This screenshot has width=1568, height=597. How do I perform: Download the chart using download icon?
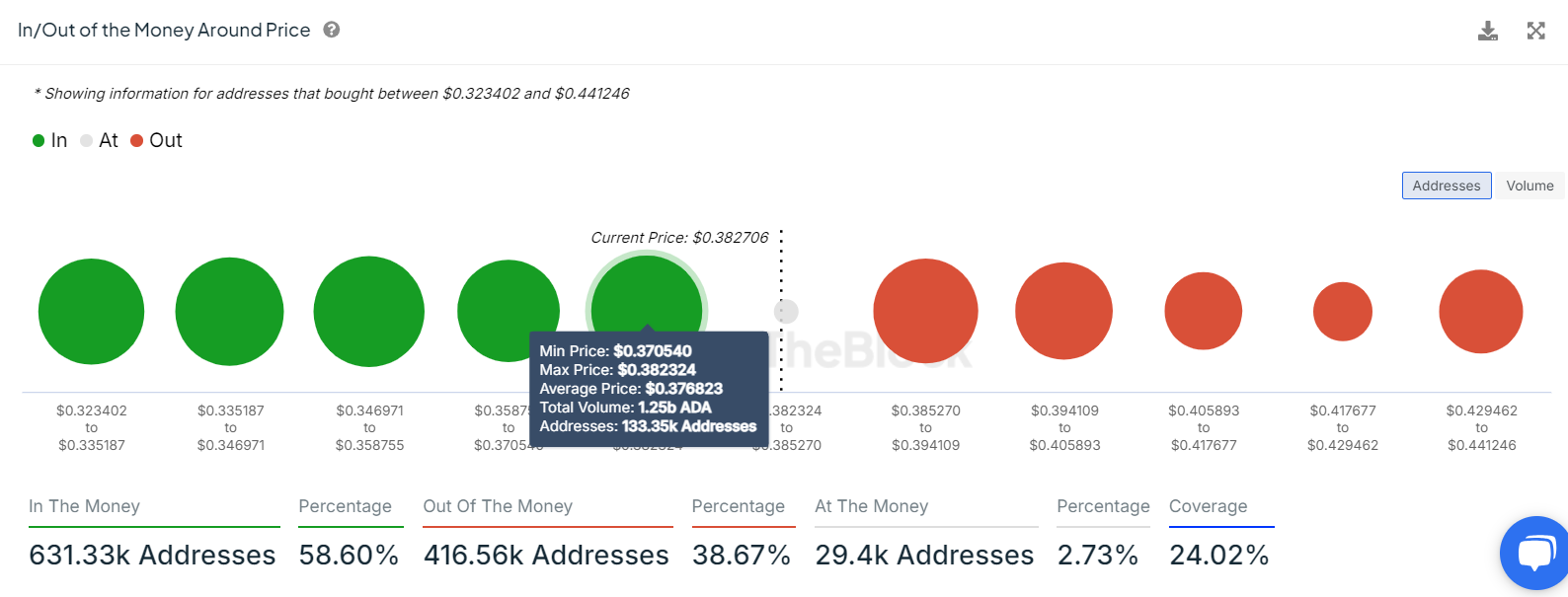pos(1488,31)
